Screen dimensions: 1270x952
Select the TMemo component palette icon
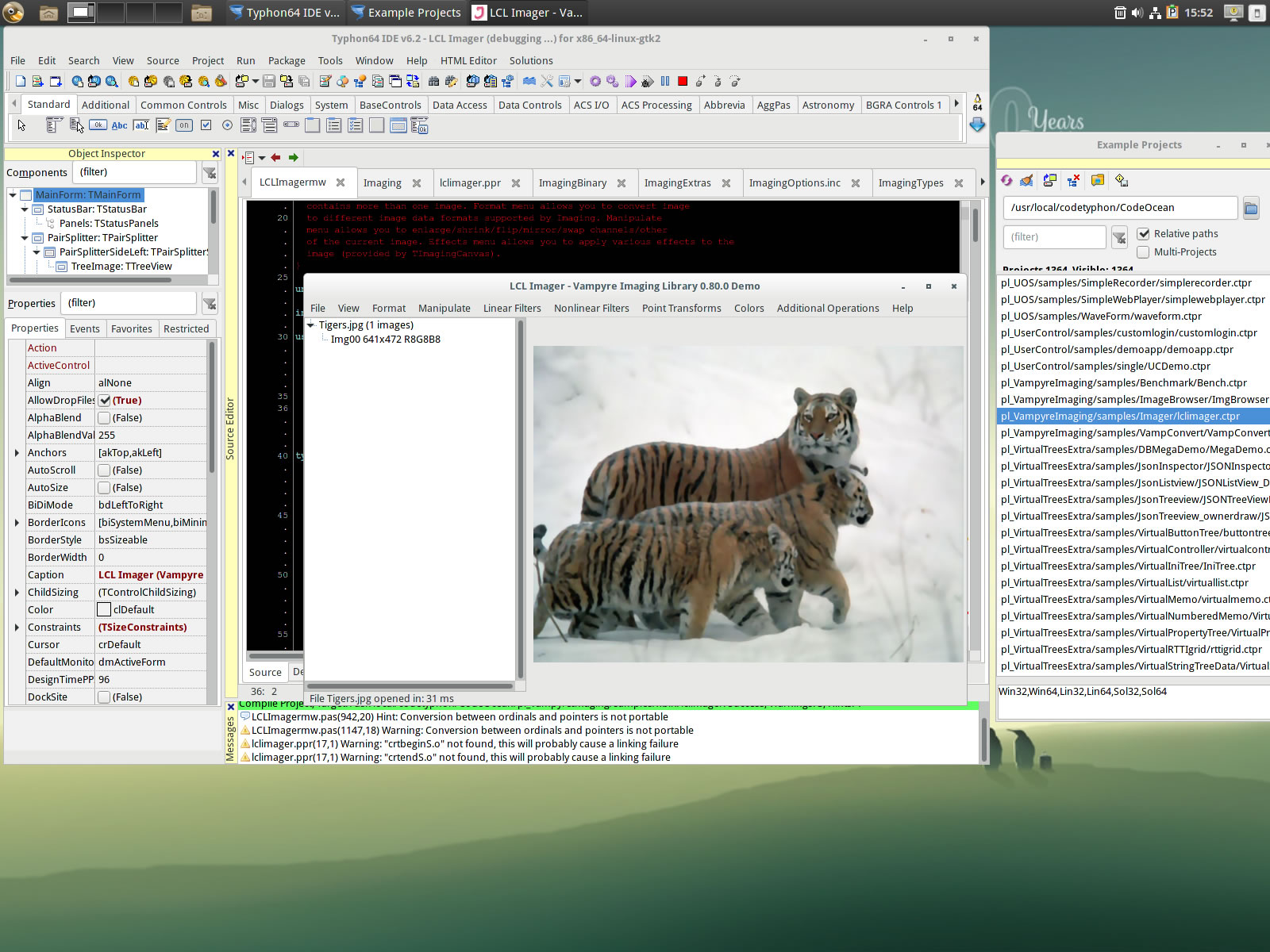click(163, 125)
